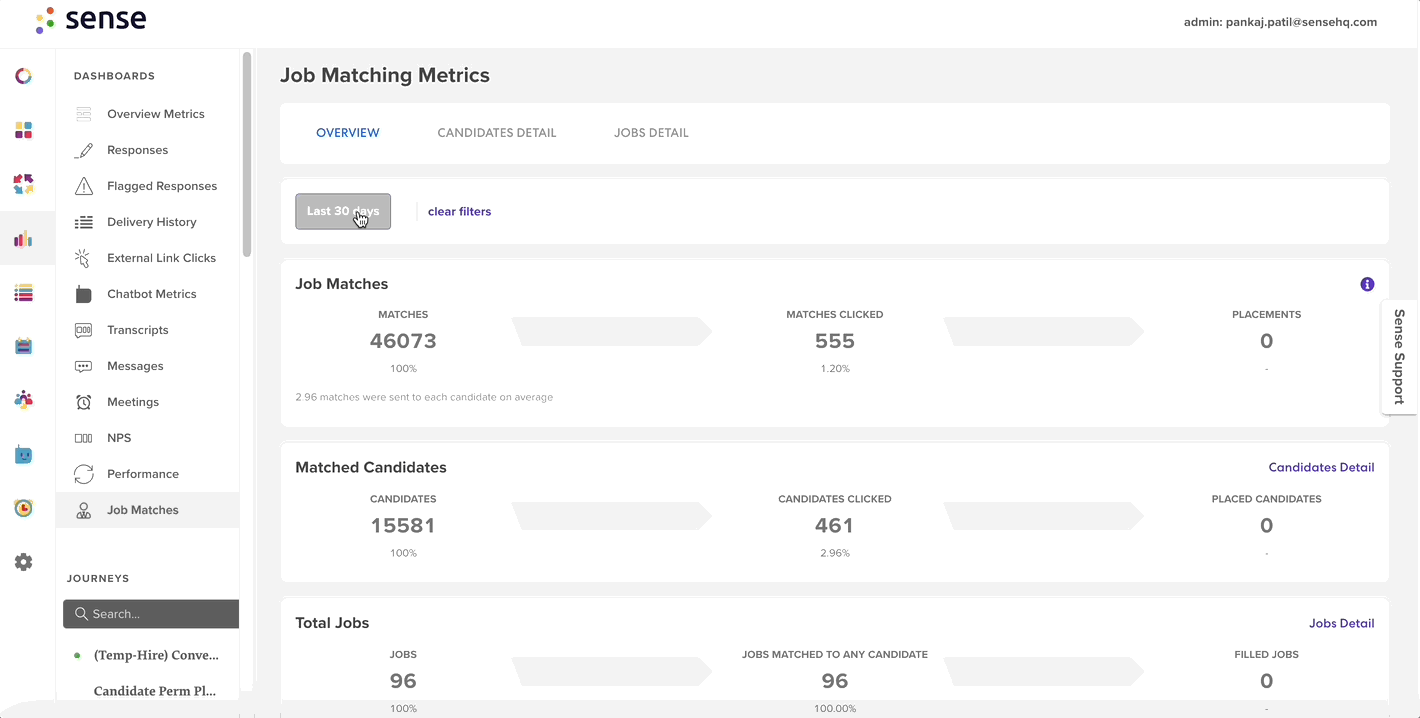
Task: Open the four colored squares rail icon
Action: point(24,130)
